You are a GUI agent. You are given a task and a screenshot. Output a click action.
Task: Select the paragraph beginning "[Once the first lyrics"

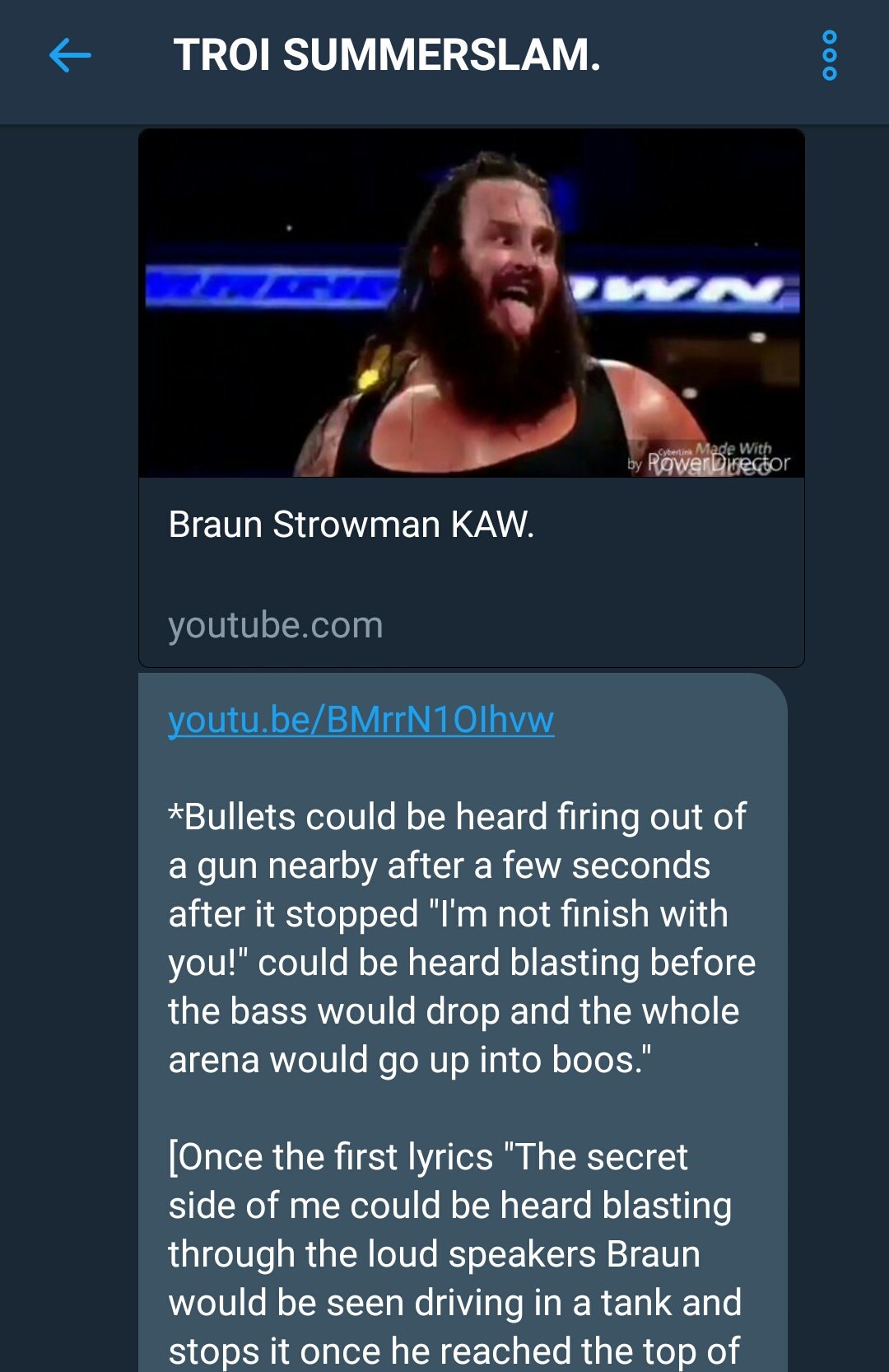[455, 1253]
